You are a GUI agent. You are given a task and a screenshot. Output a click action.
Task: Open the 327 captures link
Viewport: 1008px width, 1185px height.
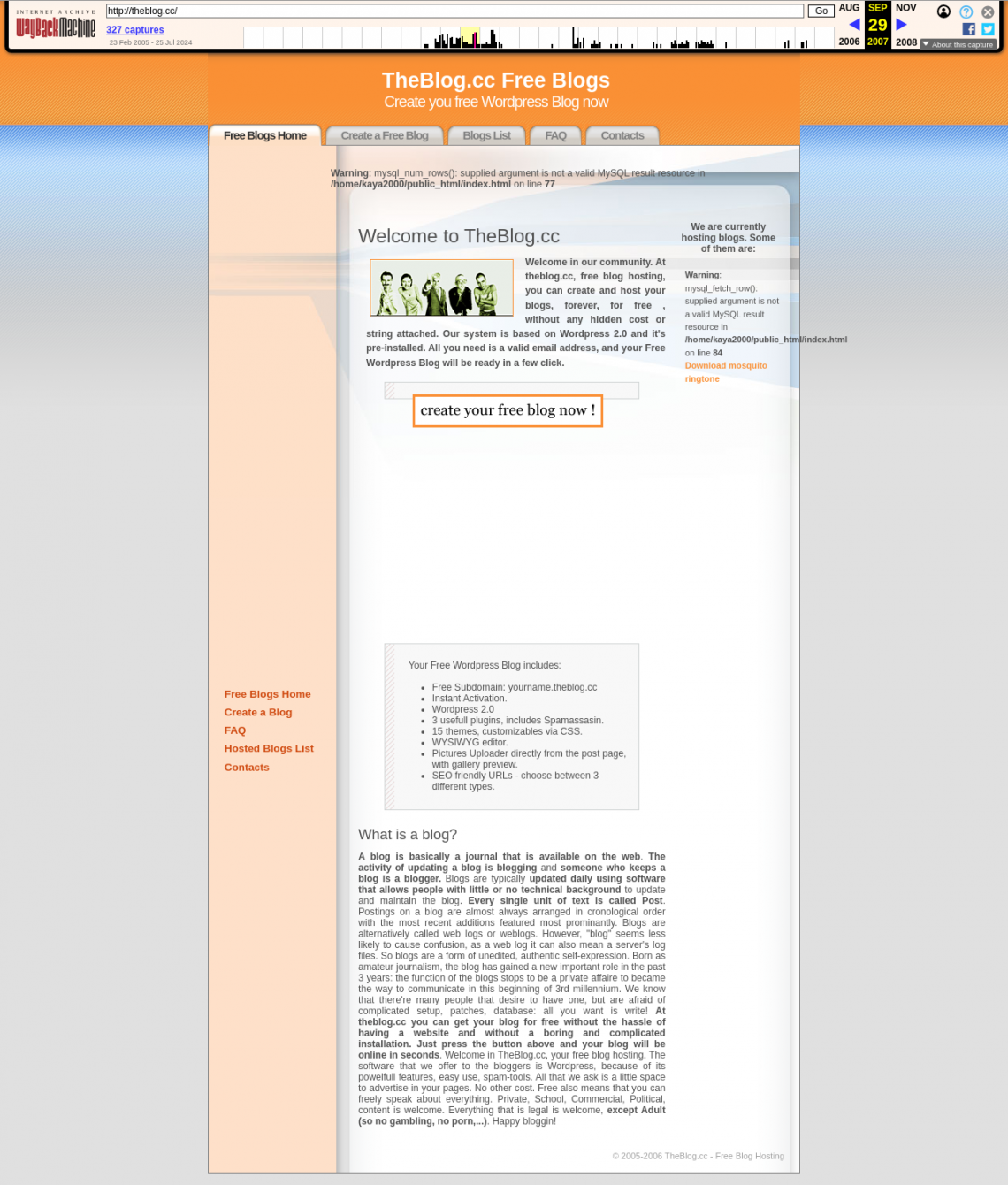134,30
